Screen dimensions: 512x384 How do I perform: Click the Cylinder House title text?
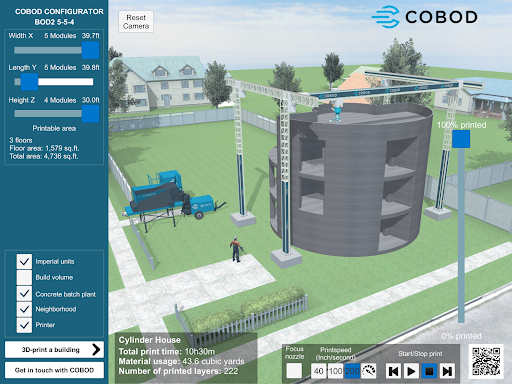150,340
